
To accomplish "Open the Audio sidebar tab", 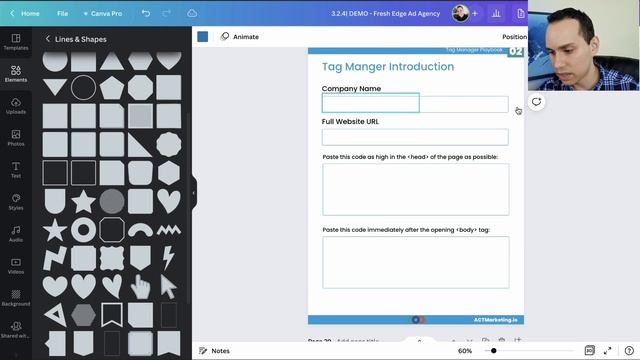I will pos(16,234).
